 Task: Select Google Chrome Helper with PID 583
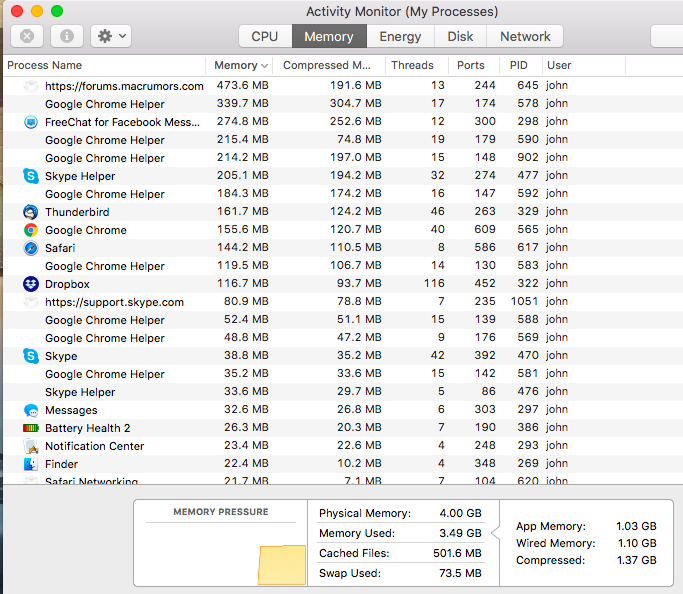[x=343, y=266]
